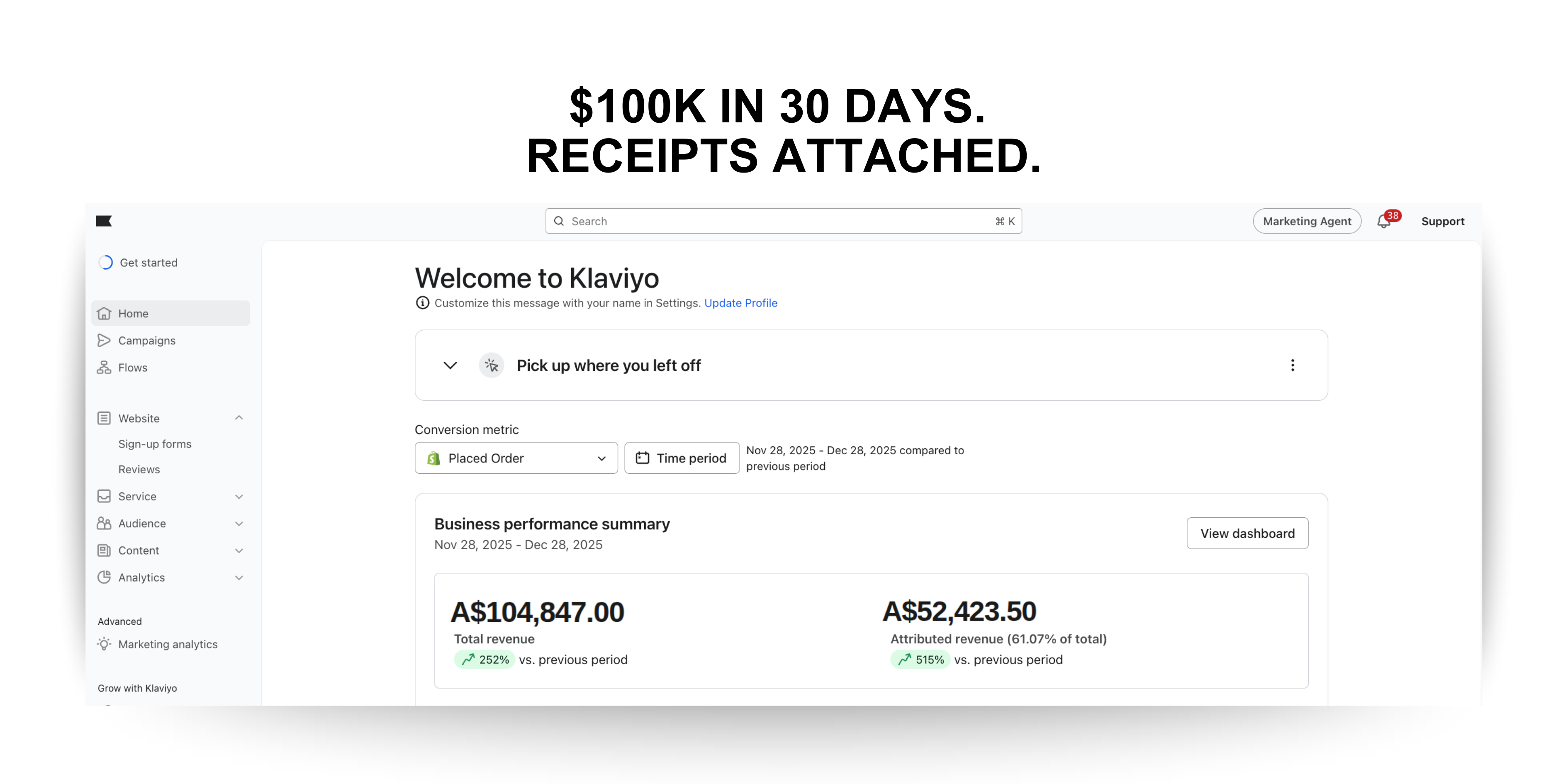Viewport: 1568px width, 784px height.
Task: Click the View dashboard button
Action: (x=1247, y=533)
